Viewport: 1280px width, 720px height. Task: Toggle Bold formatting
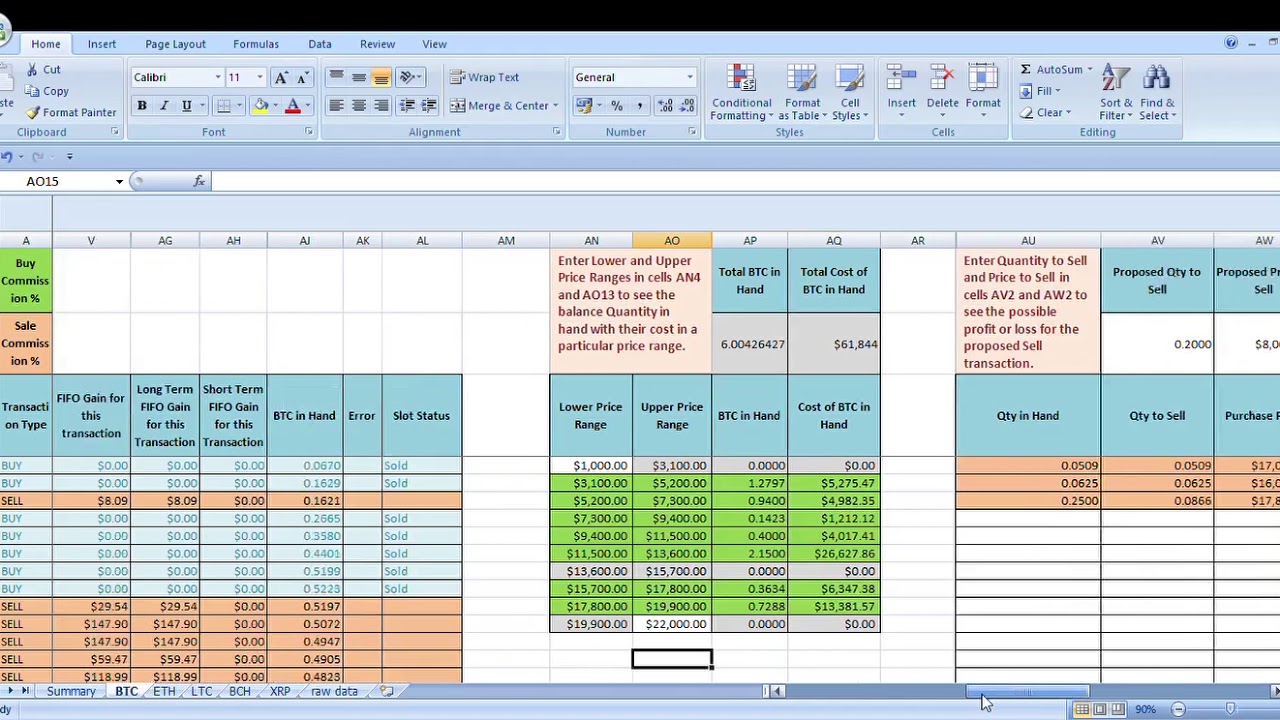[142, 106]
